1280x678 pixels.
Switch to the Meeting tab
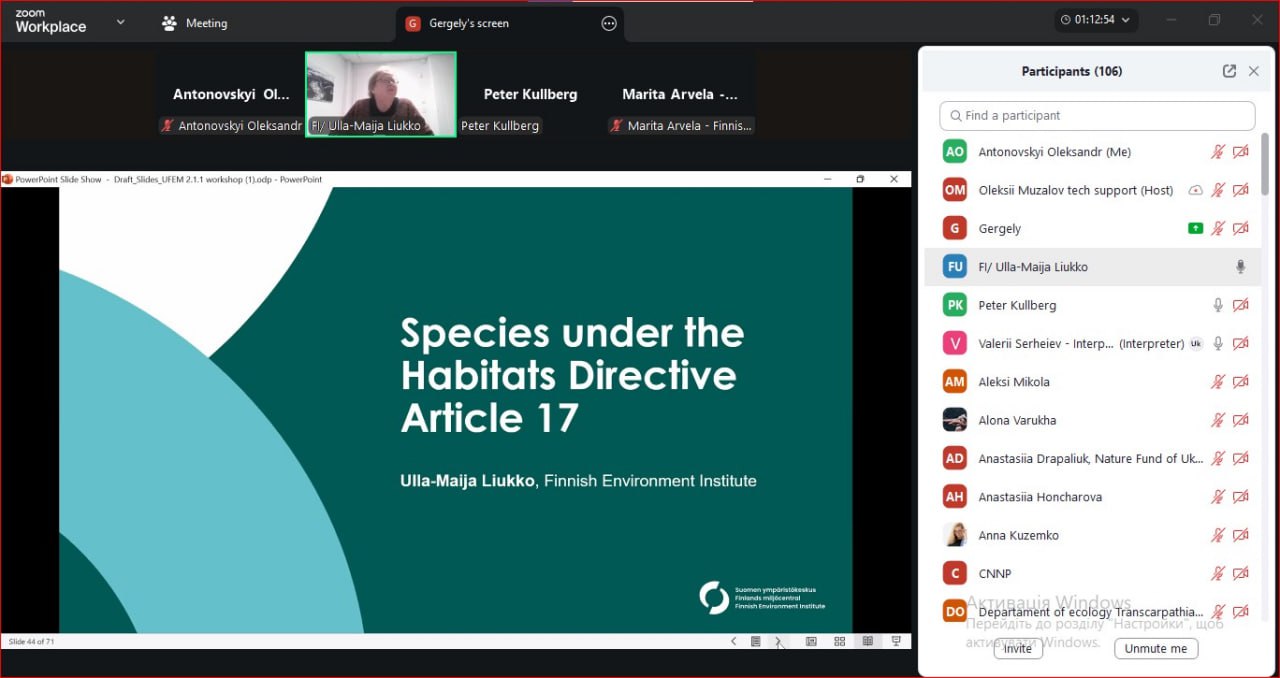tap(194, 23)
